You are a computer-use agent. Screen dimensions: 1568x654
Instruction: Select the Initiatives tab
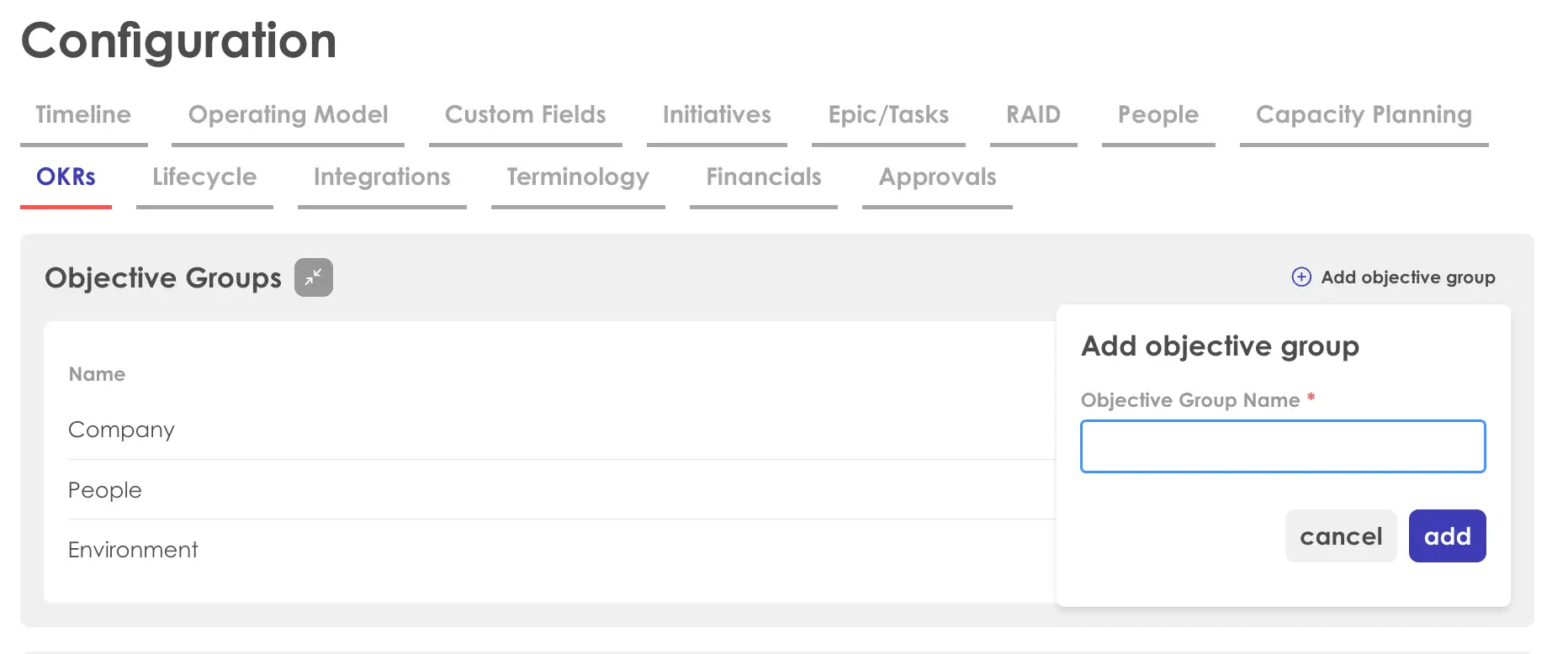tap(717, 115)
